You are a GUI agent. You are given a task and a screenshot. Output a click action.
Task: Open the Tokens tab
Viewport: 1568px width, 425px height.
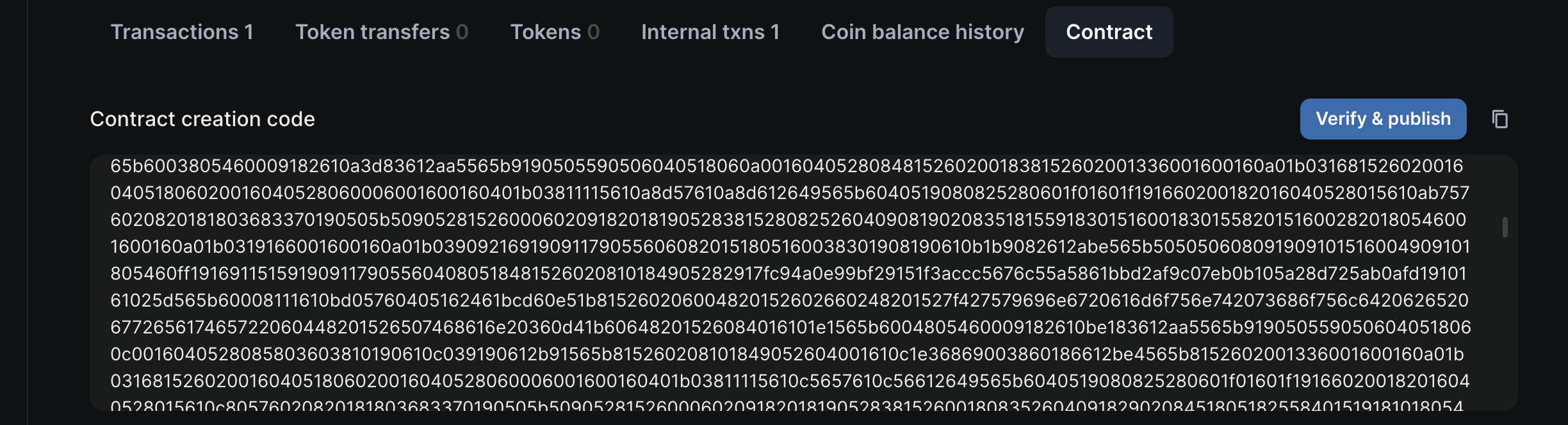[555, 31]
